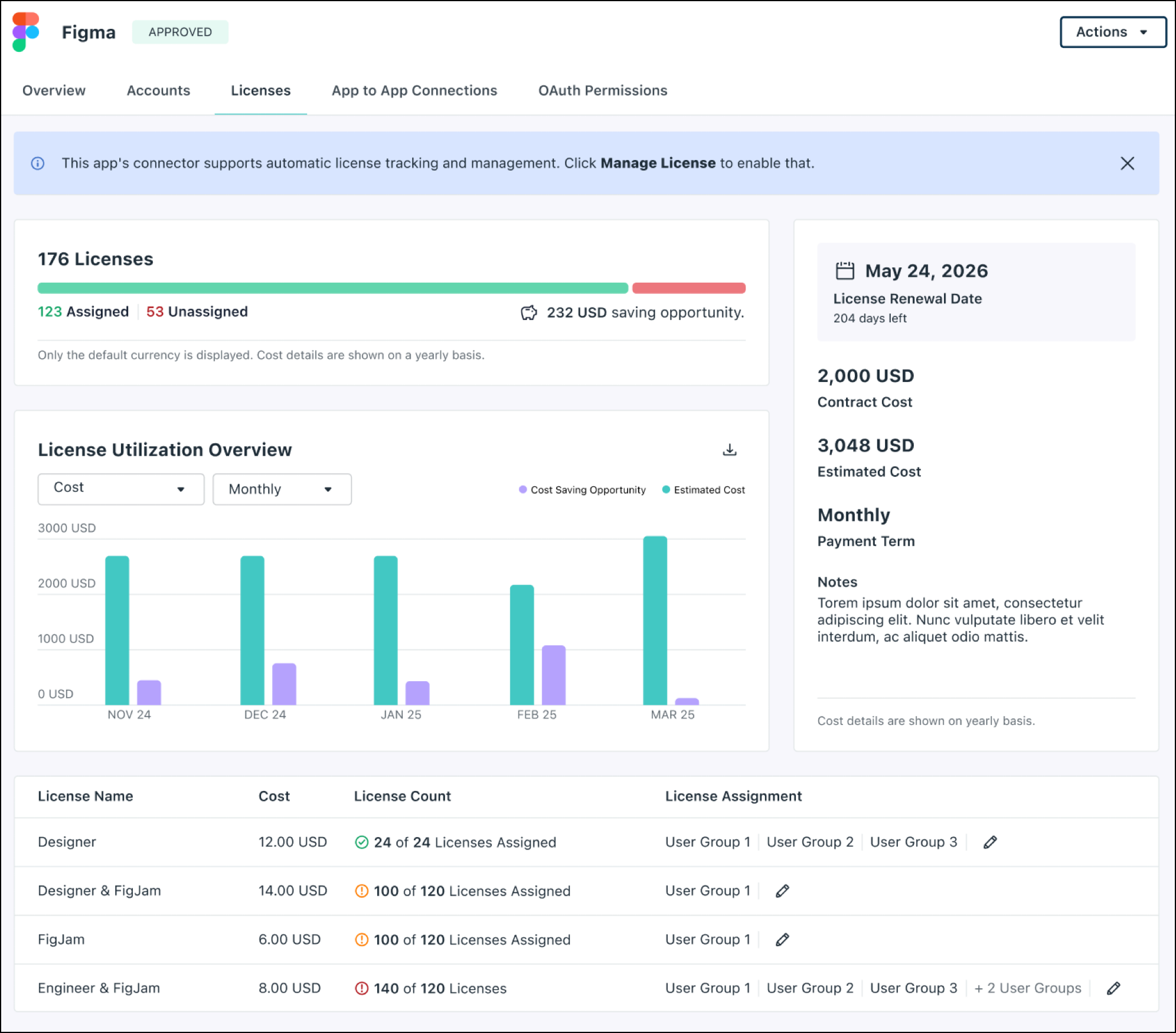Click the green assigned licenses progress bar
The image size is (1176, 1033).
point(331,287)
